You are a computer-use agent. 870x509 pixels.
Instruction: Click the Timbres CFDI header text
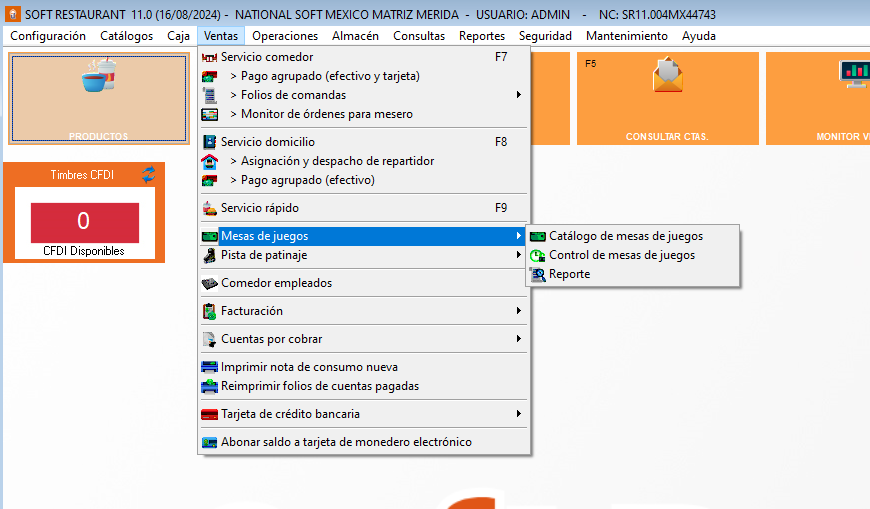coord(82,175)
